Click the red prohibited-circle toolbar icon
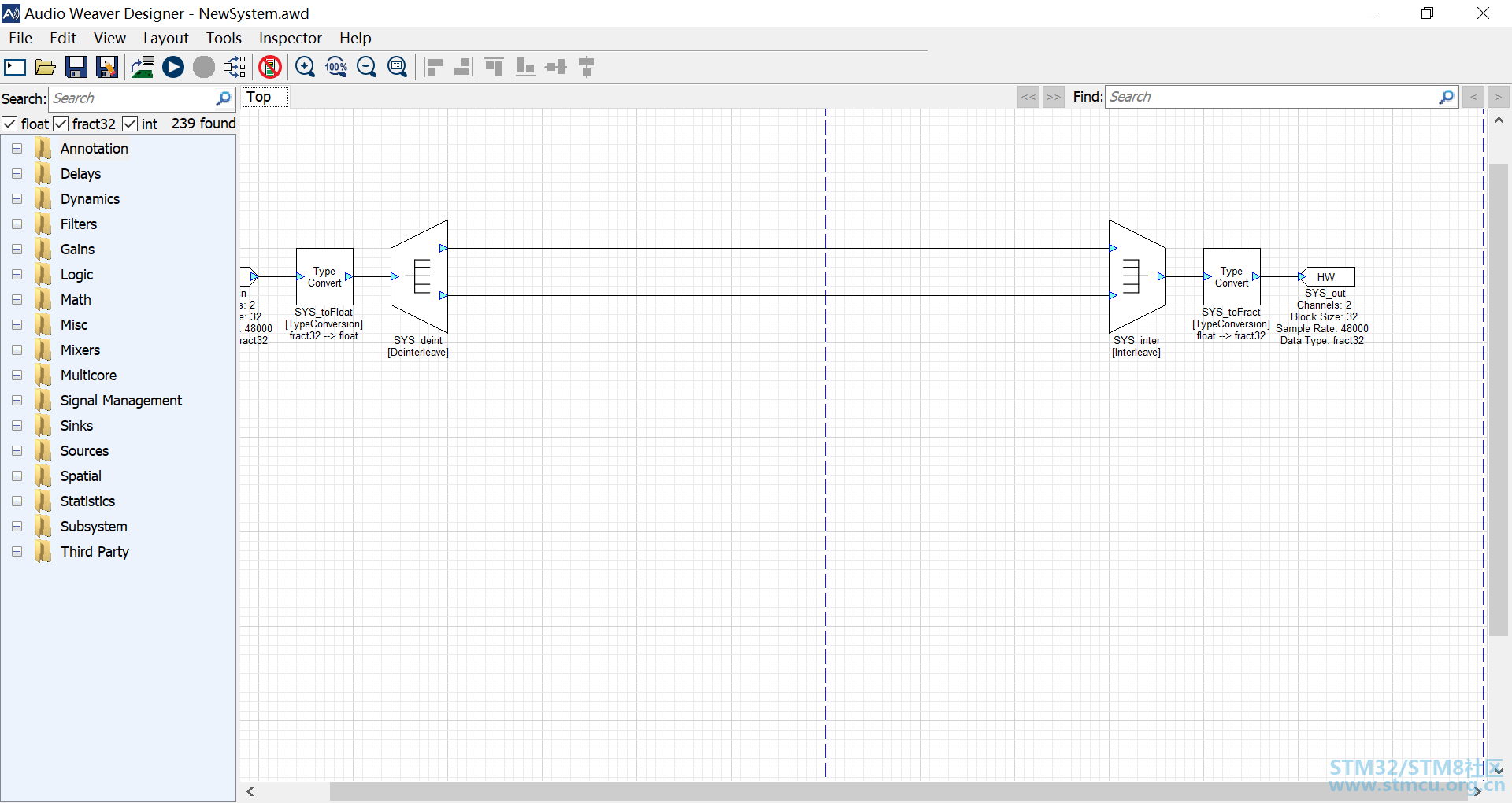 270,67
